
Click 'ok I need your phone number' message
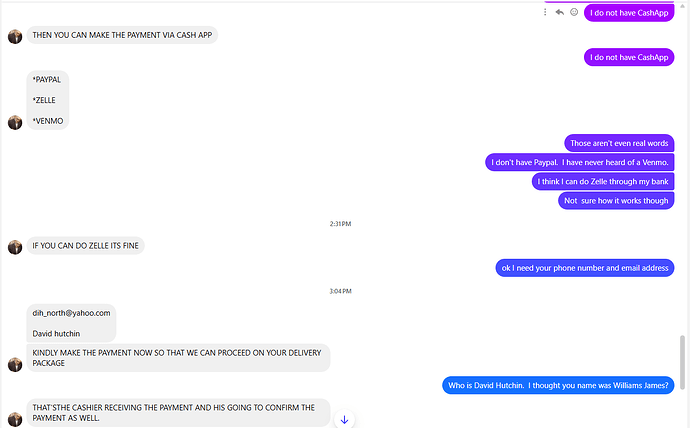click(x=585, y=268)
